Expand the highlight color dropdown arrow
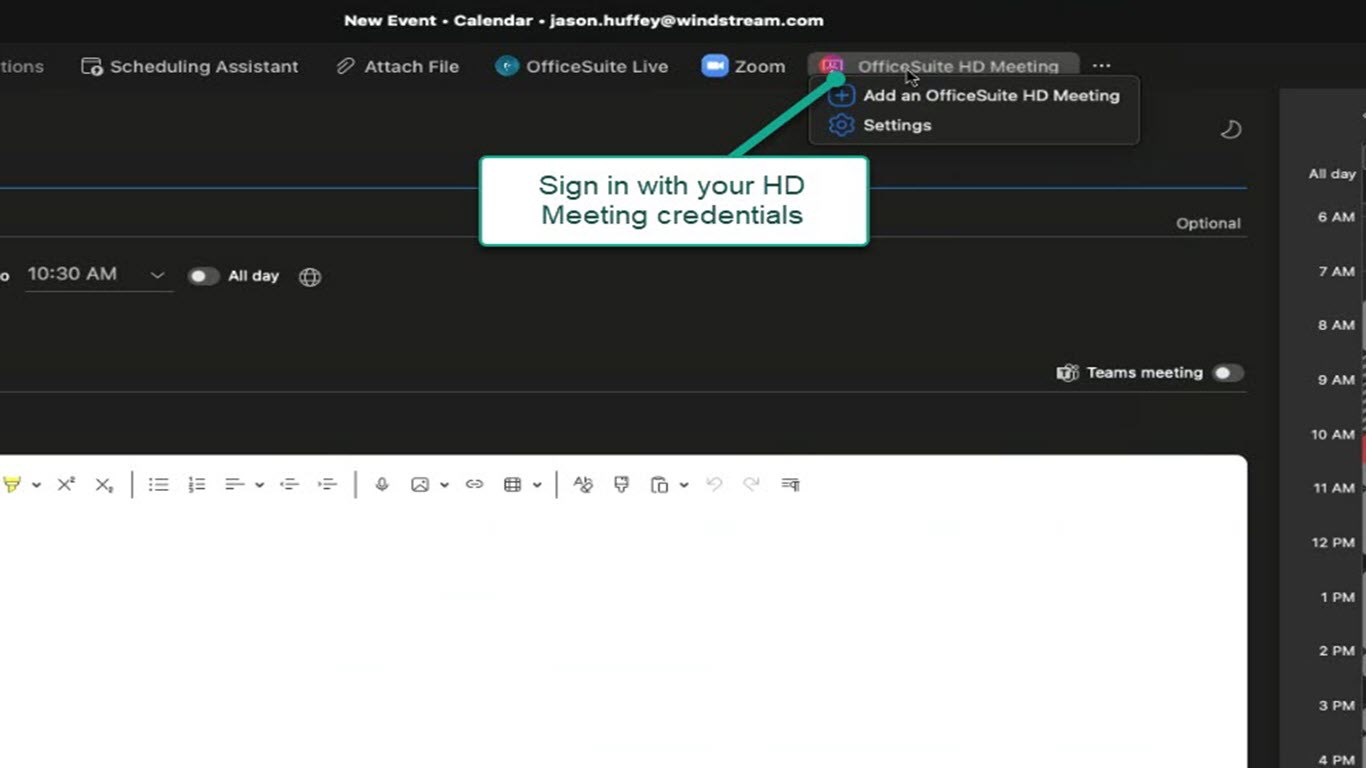The image size is (1366, 768). click(x=36, y=485)
